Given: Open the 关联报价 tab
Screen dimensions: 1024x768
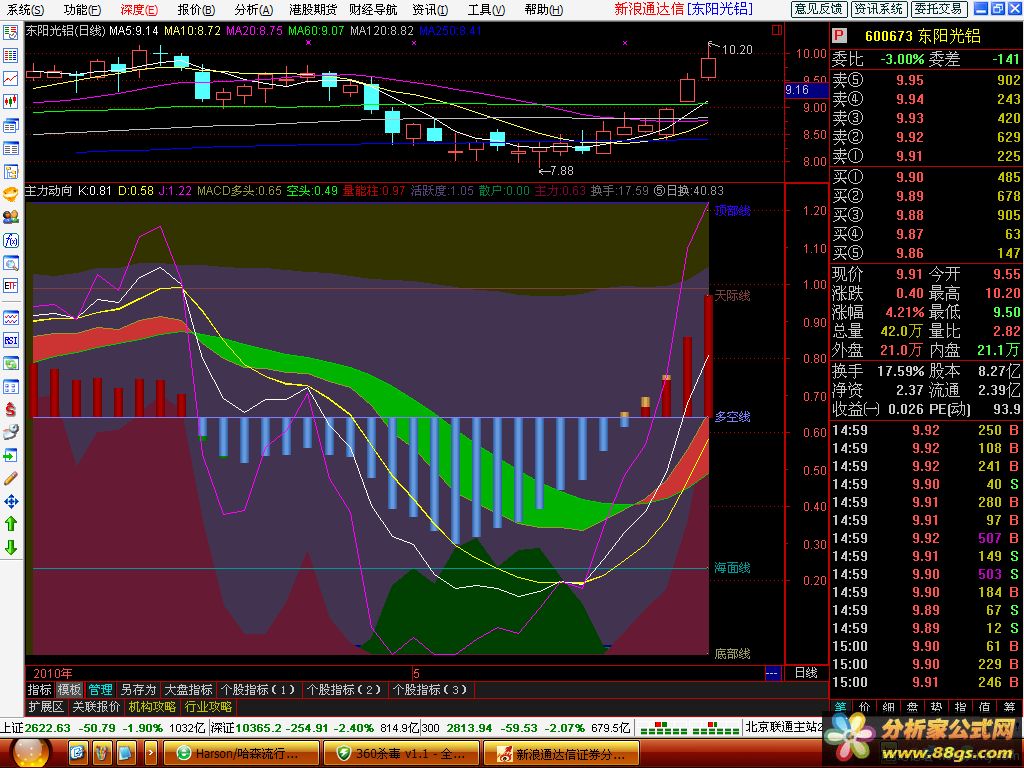Looking at the screenshot, I should [x=96, y=707].
